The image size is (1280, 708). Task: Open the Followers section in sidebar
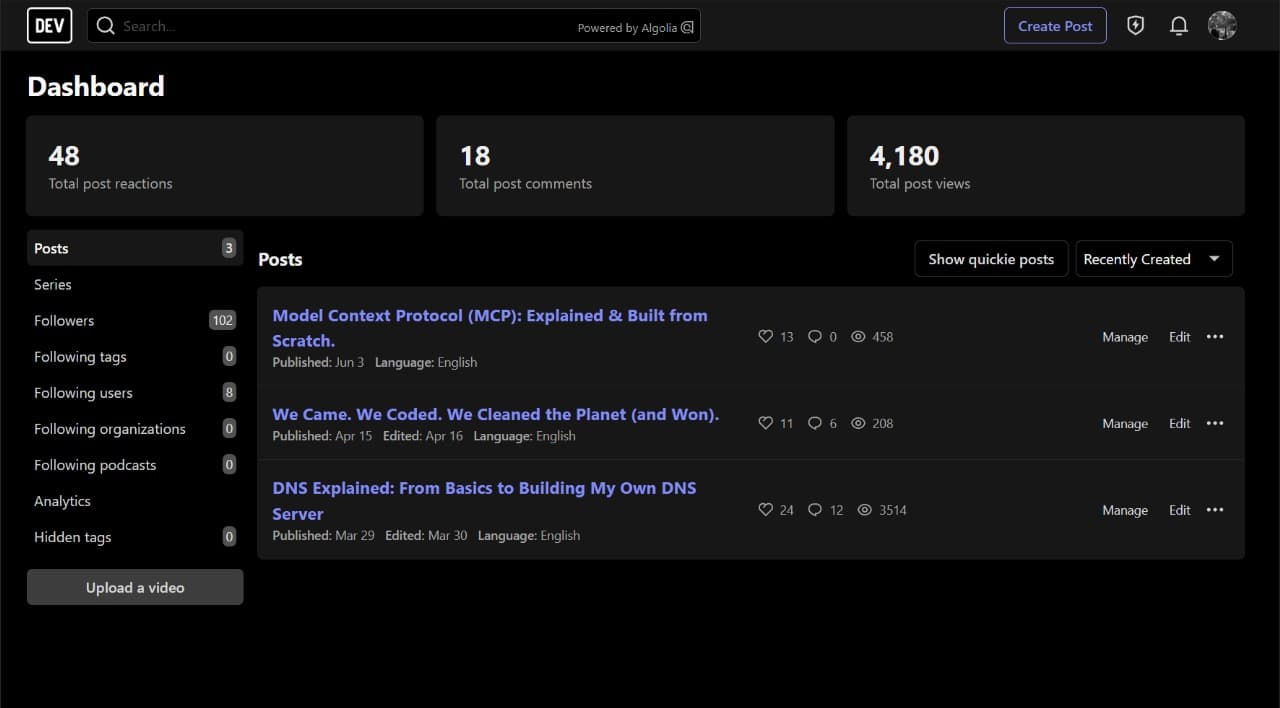pyautogui.click(x=64, y=321)
